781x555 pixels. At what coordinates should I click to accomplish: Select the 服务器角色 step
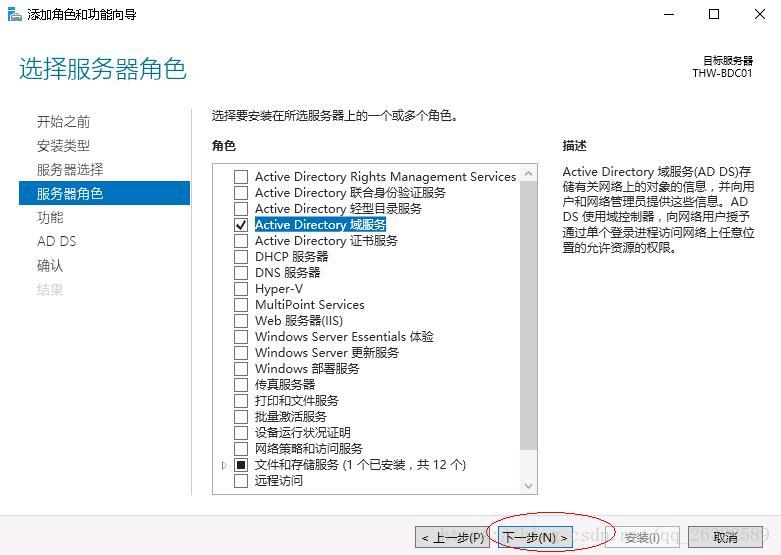[x=105, y=193]
